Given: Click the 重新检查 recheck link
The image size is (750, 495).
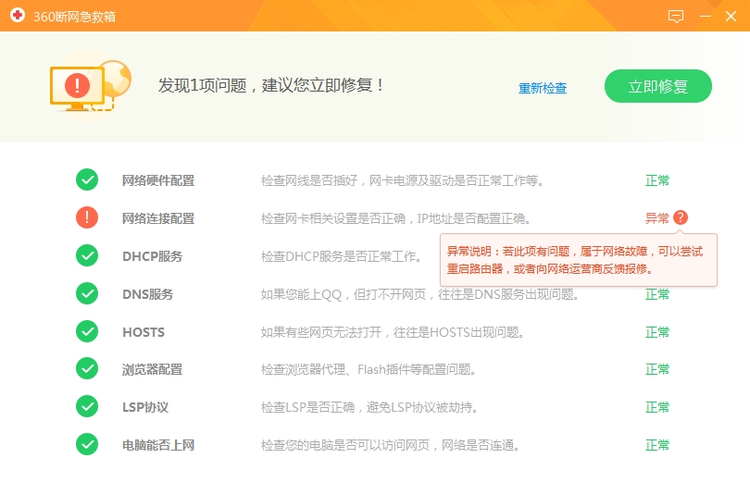Looking at the screenshot, I should (x=542, y=88).
